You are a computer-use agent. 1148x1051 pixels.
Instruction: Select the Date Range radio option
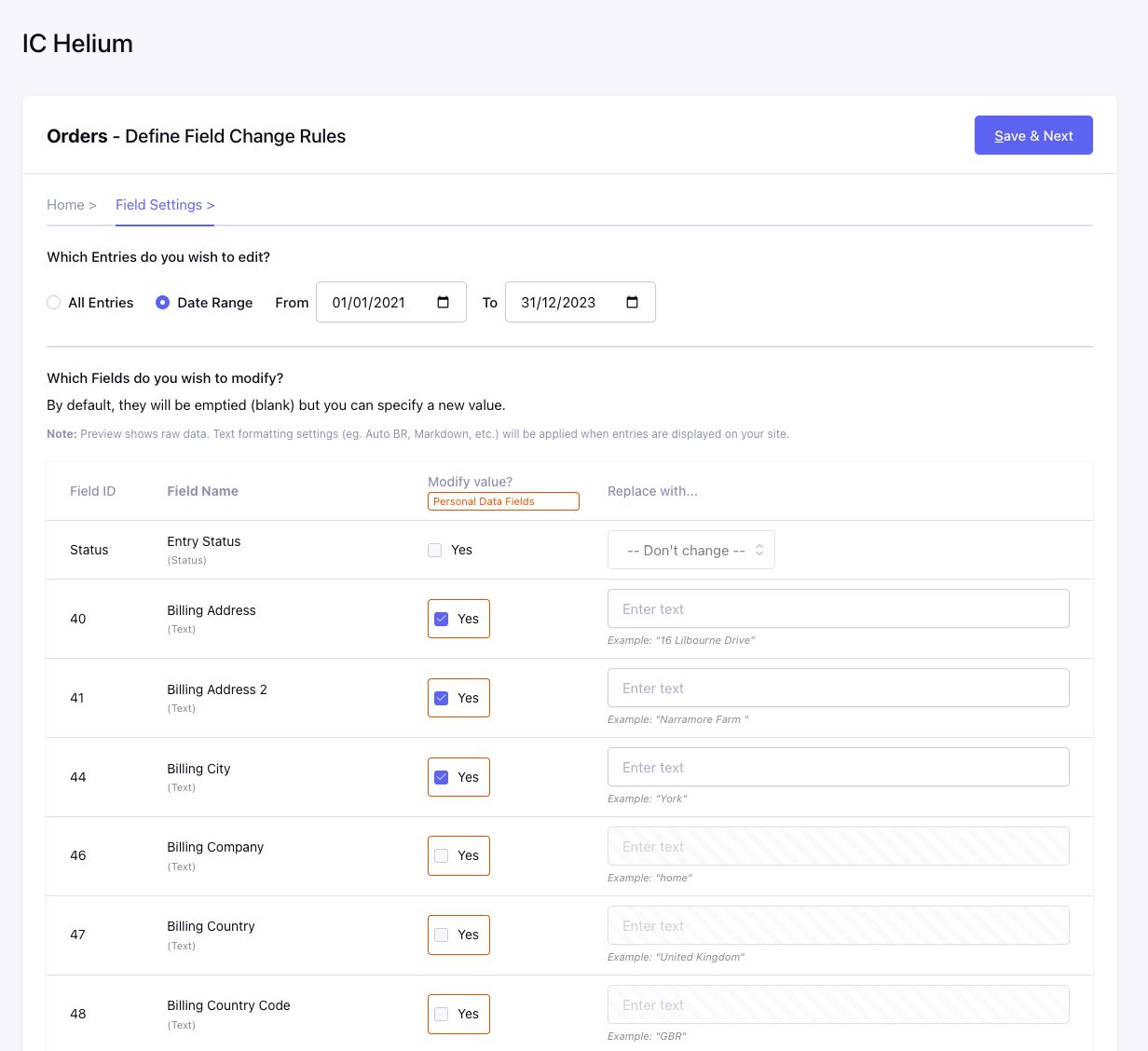(x=163, y=303)
